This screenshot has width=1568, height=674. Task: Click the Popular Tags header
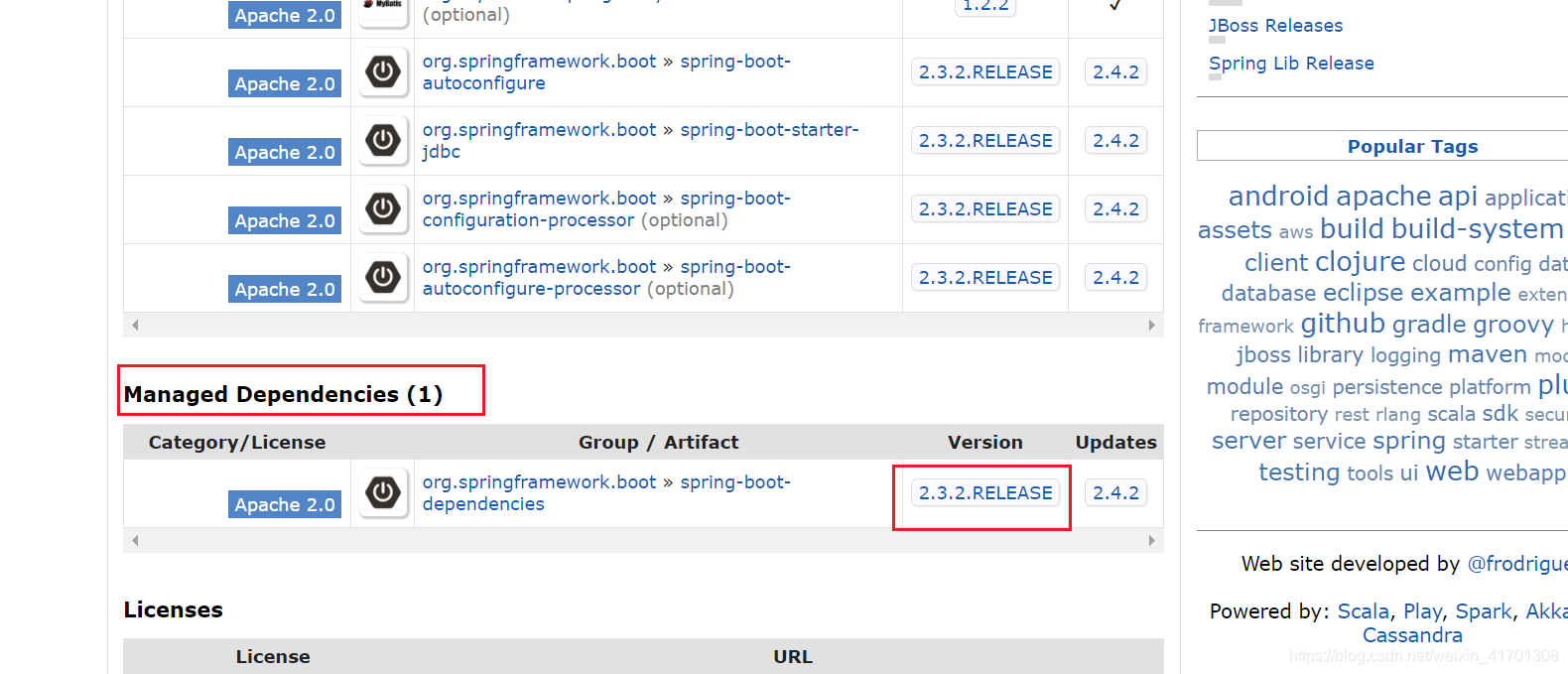click(x=1412, y=147)
